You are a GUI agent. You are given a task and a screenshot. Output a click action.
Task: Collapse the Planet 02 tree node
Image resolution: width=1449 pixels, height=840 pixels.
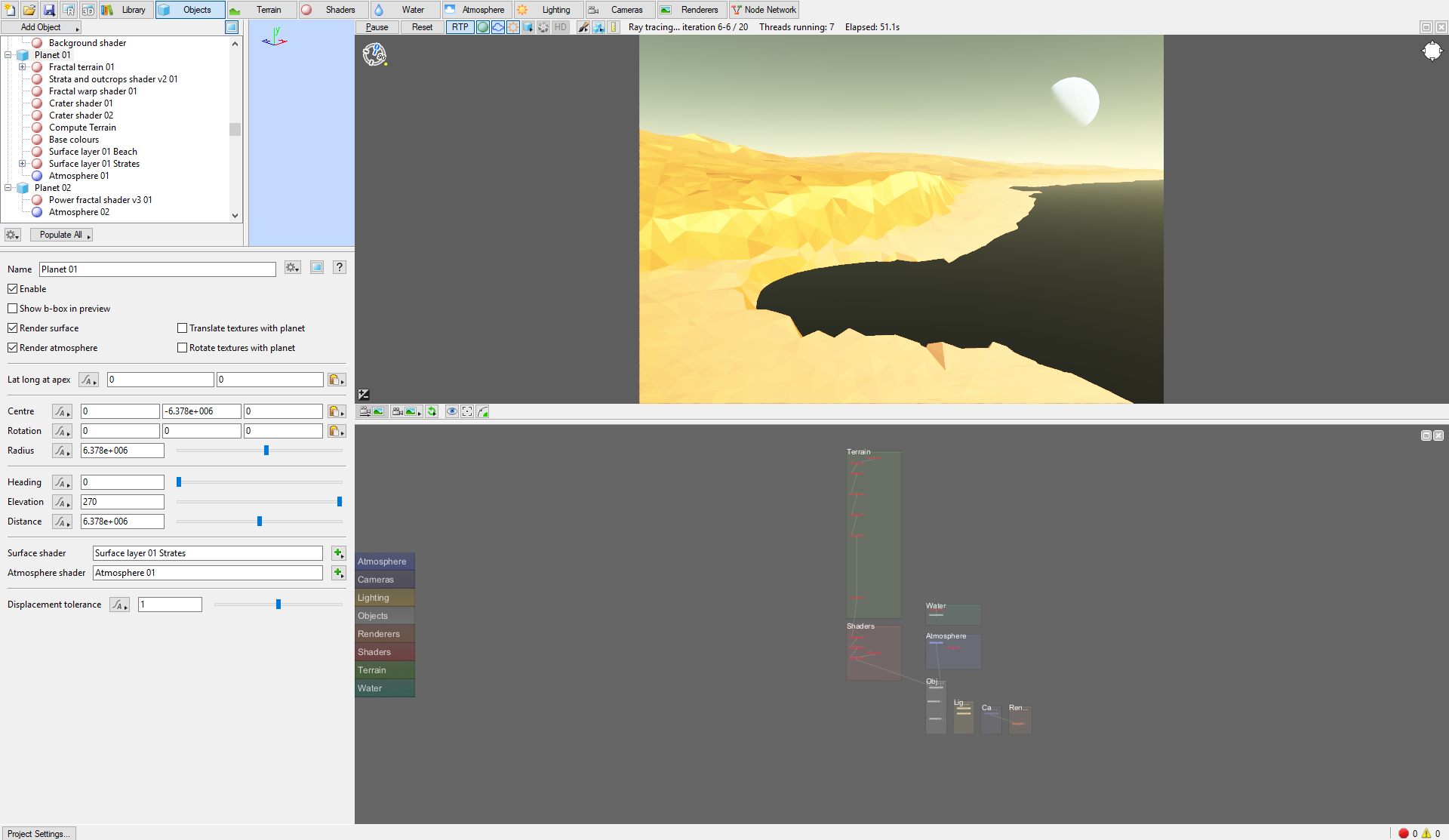click(8, 188)
